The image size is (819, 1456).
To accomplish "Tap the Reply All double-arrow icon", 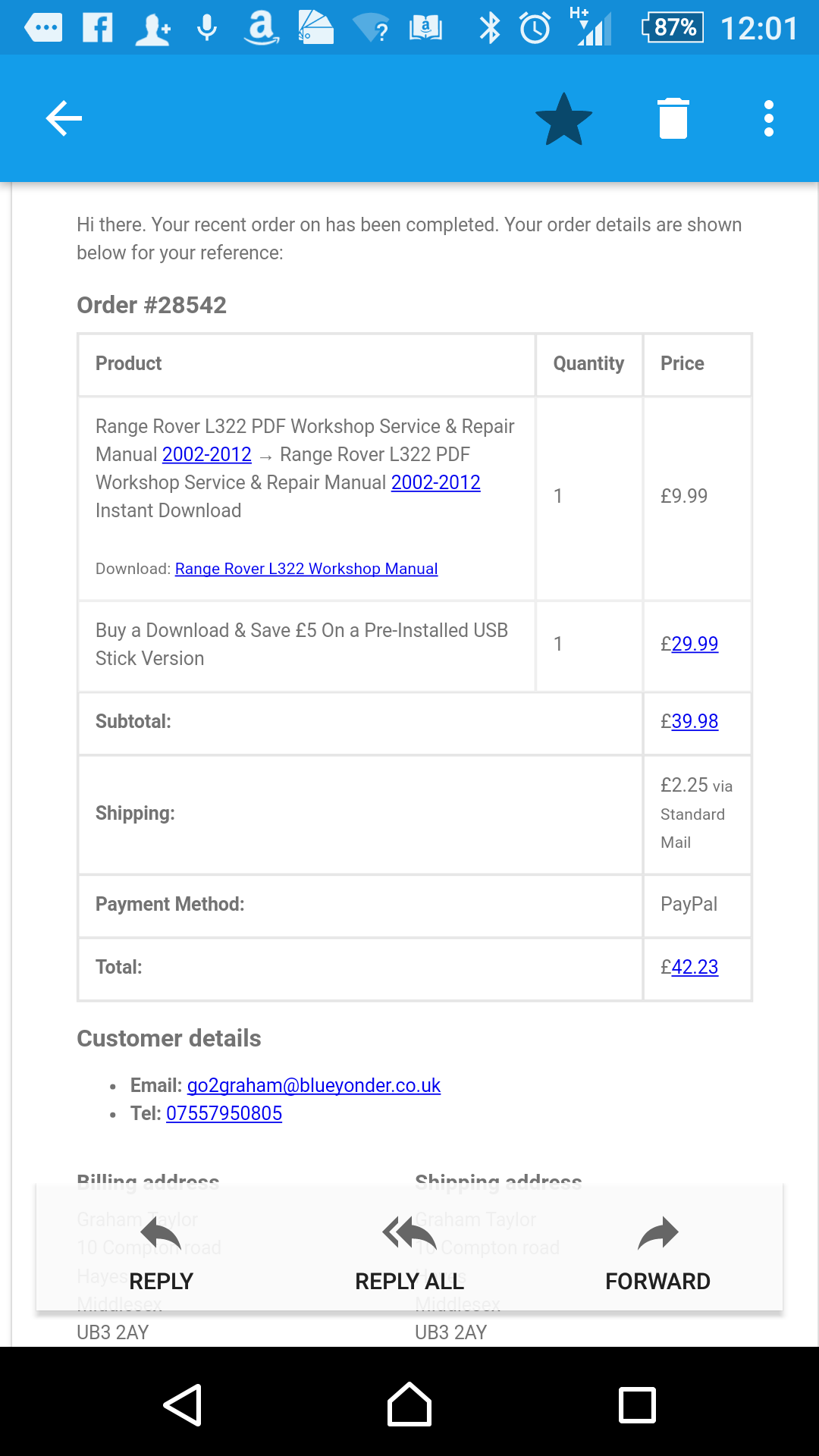I will 409,1234.
